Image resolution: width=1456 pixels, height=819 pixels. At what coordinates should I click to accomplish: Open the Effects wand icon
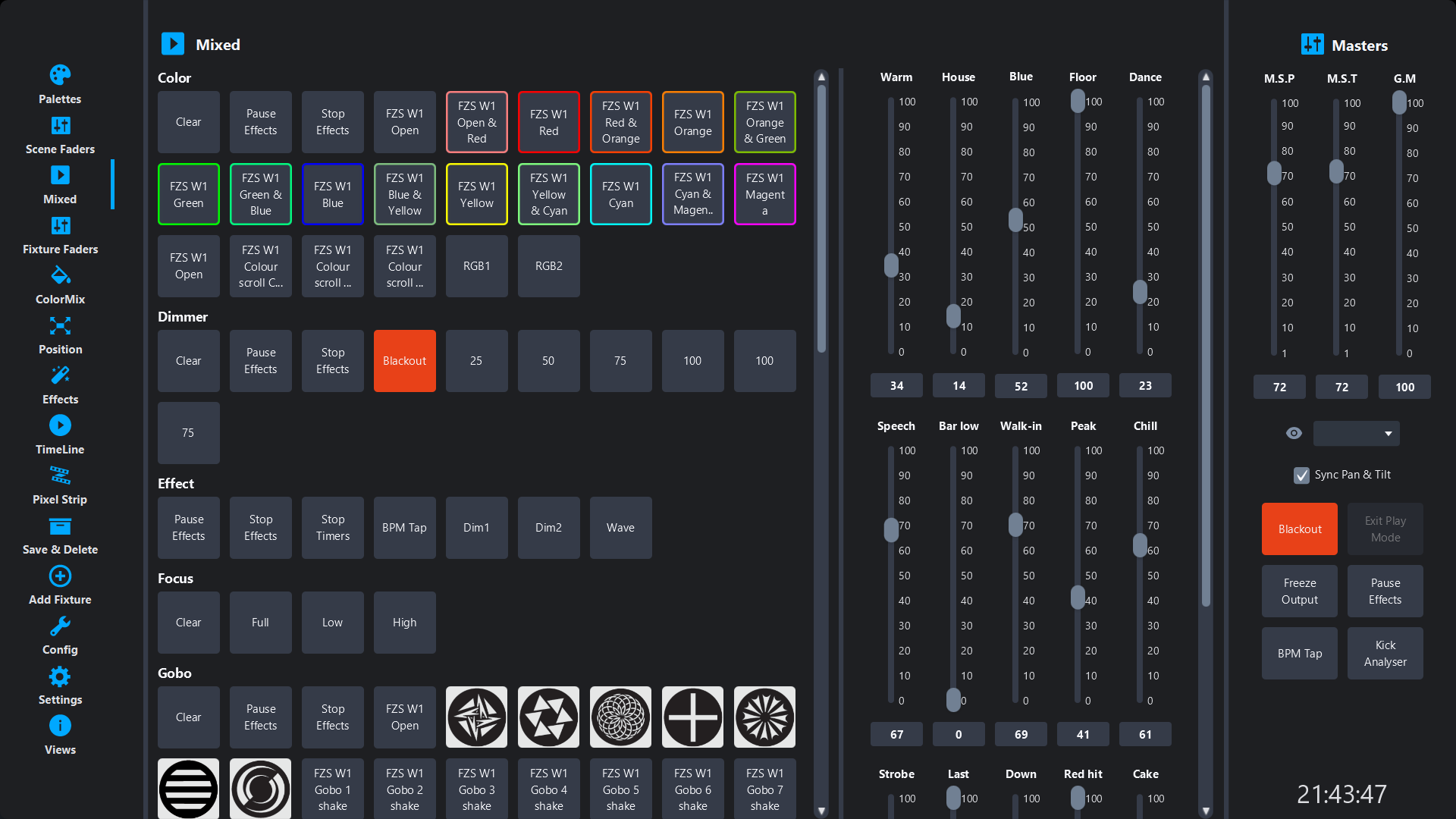coord(60,375)
